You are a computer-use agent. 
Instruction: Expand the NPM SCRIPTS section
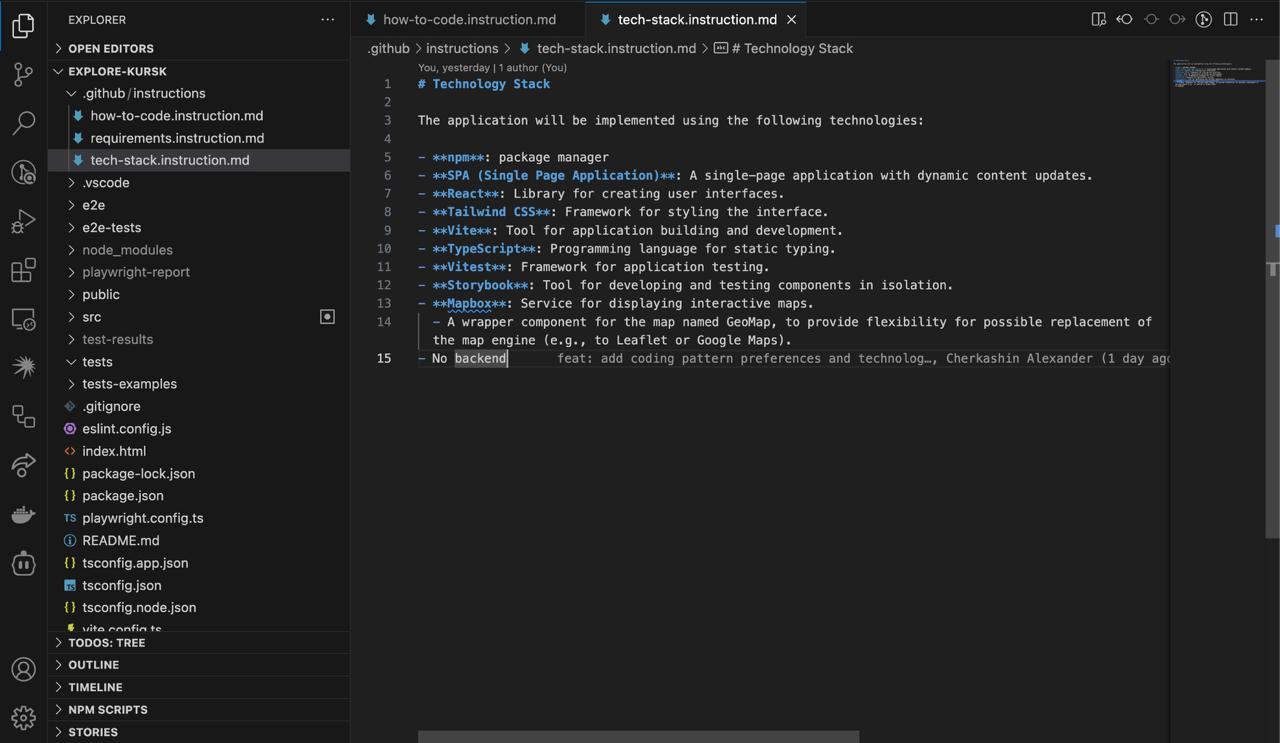(107, 710)
